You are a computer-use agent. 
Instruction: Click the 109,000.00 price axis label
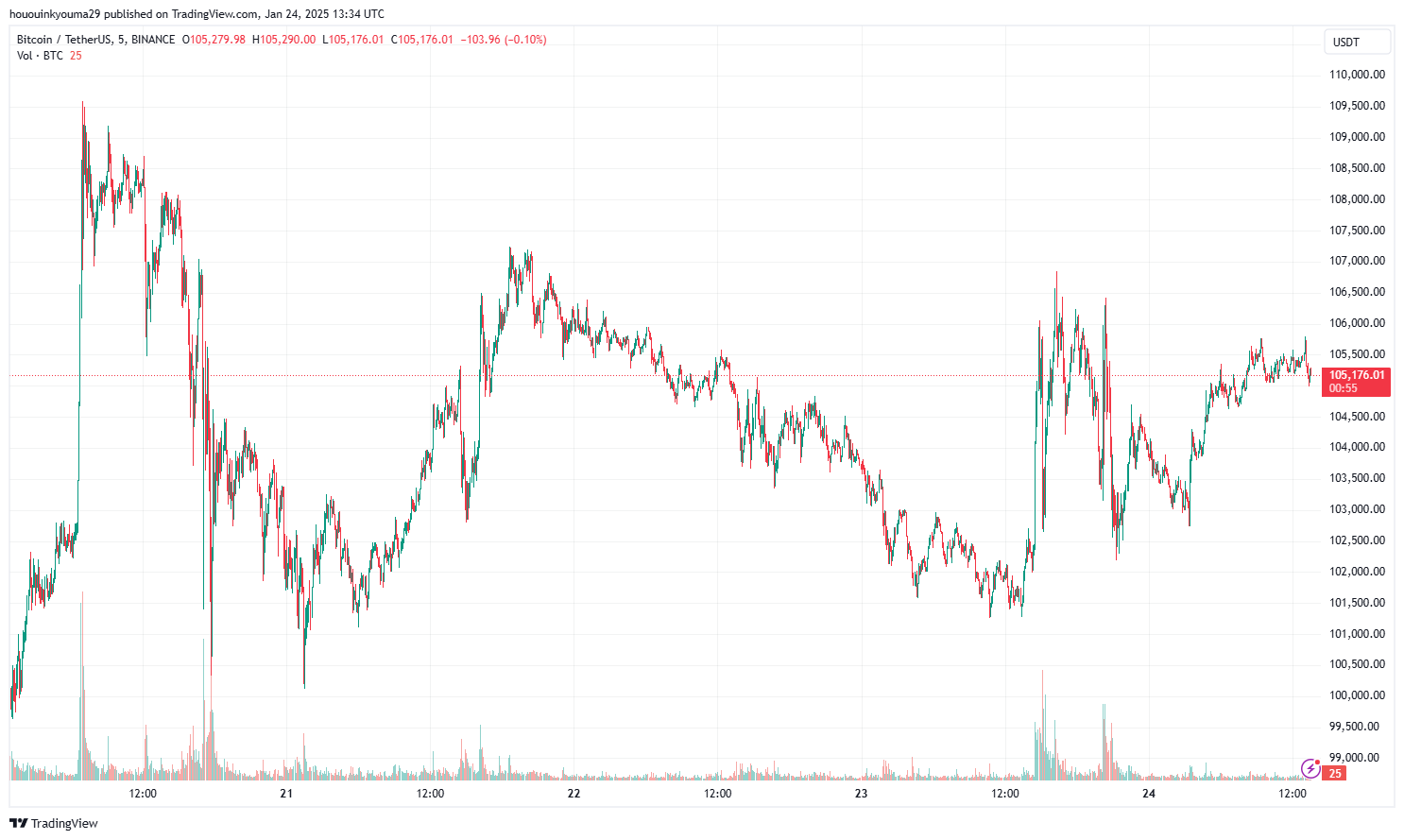point(1357,137)
